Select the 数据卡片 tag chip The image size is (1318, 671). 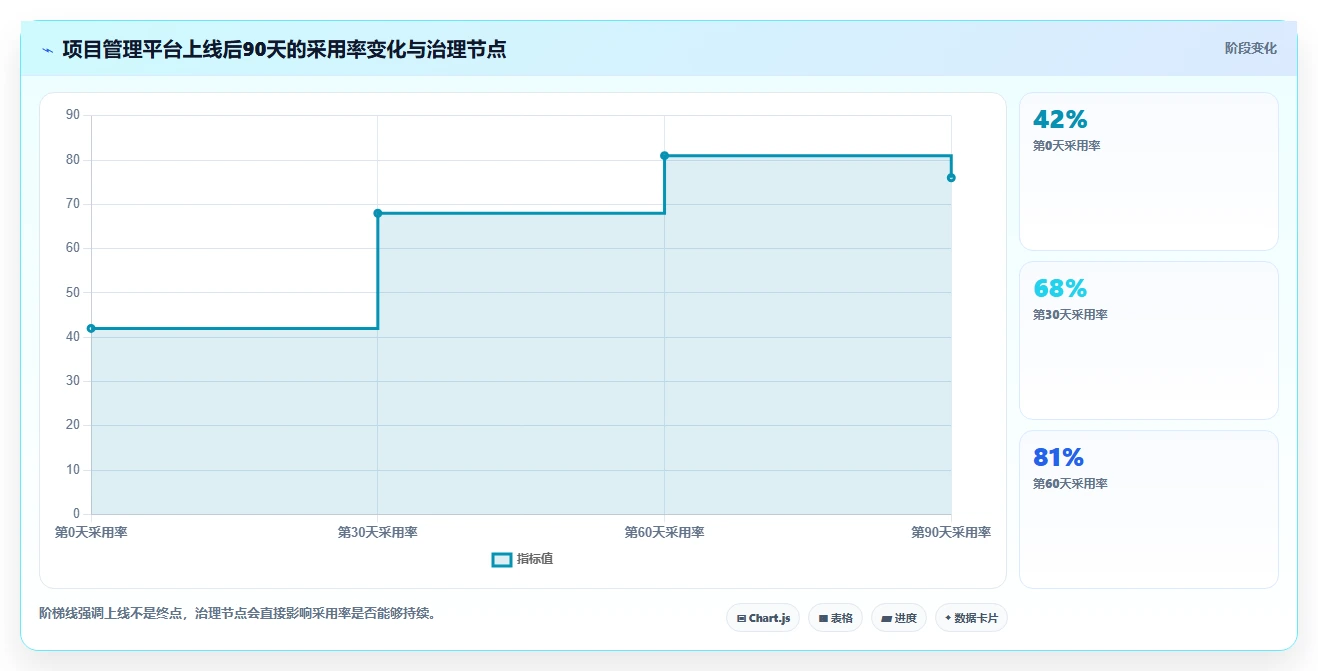(x=971, y=618)
